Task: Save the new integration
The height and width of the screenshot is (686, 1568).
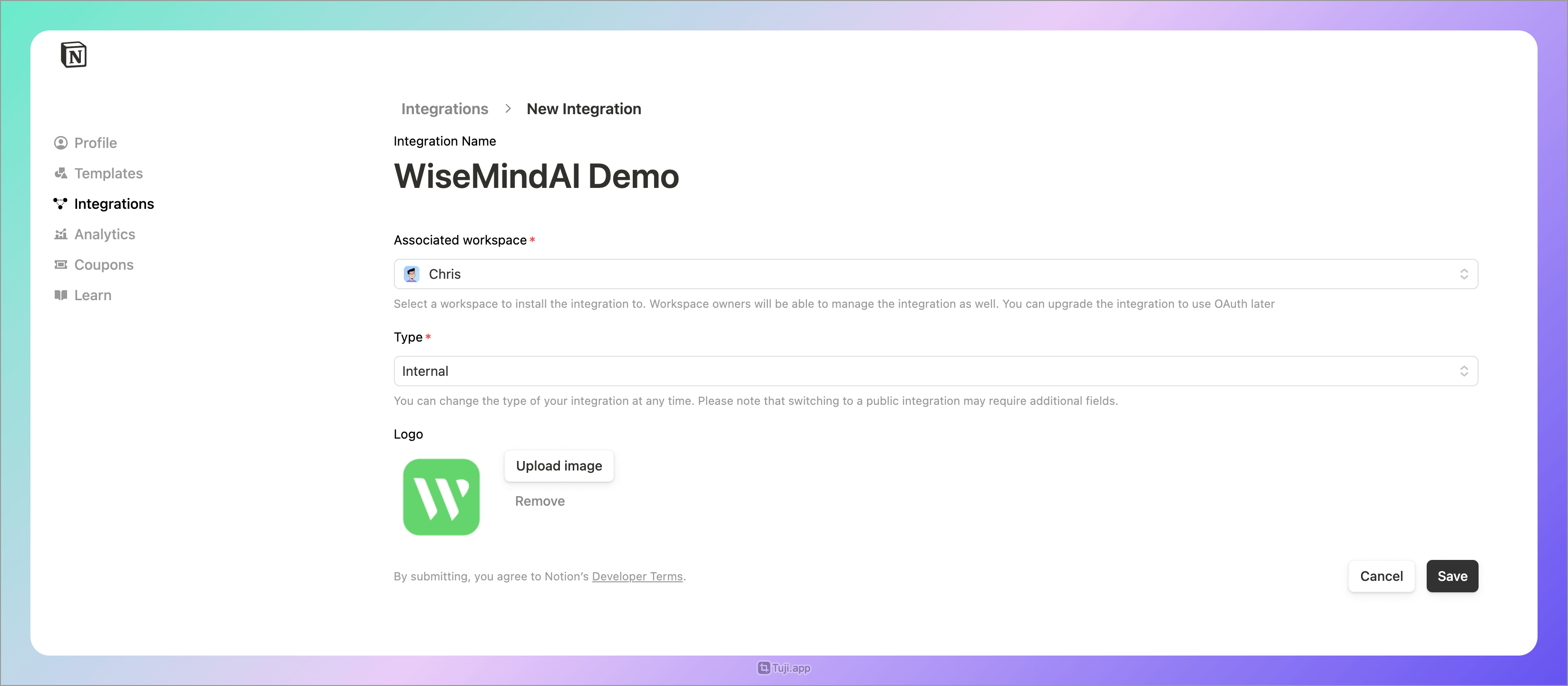Action: pos(1452,577)
